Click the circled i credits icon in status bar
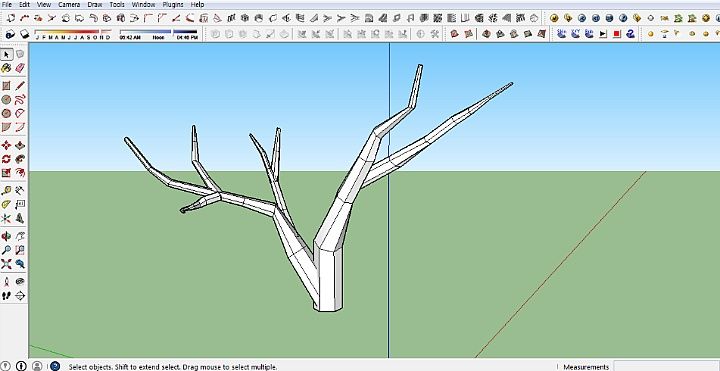 point(22,366)
